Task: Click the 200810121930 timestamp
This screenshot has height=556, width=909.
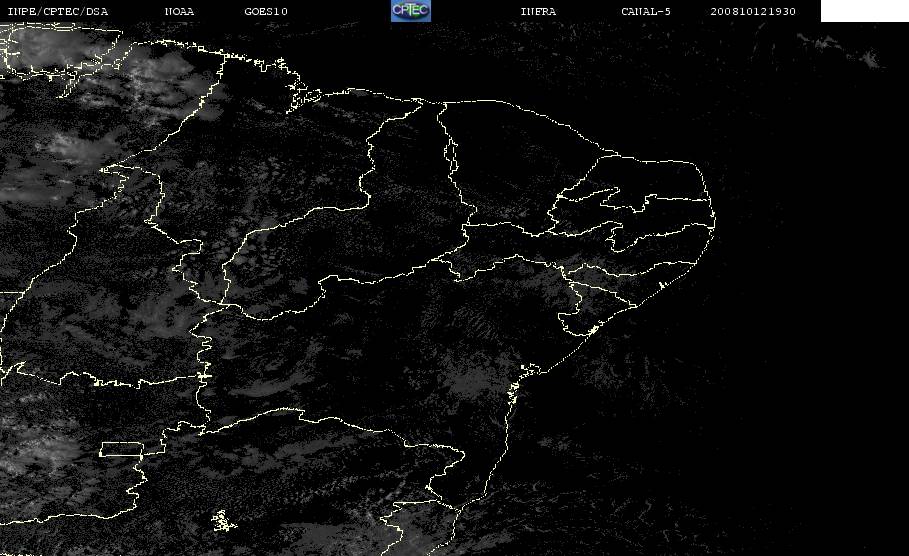Action: (753, 12)
